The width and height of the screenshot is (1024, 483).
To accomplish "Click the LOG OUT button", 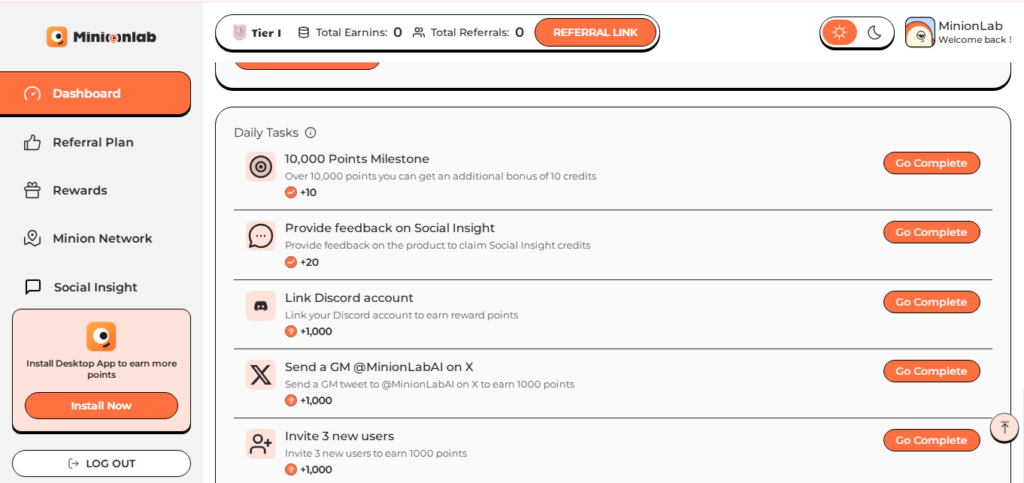I will point(101,463).
